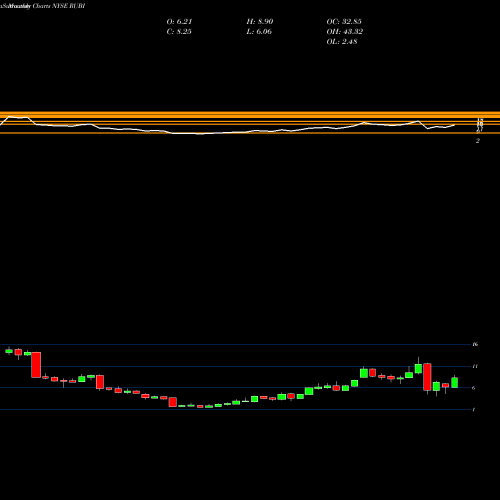Click the 'OC: 32.85' value
Image resolution: width=500 pixels, height=500 pixels.
tap(344, 22)
